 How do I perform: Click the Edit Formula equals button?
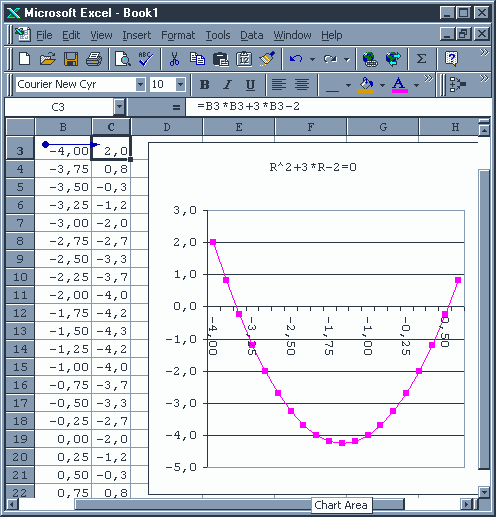pyautogui.click(x=176, y=107)
